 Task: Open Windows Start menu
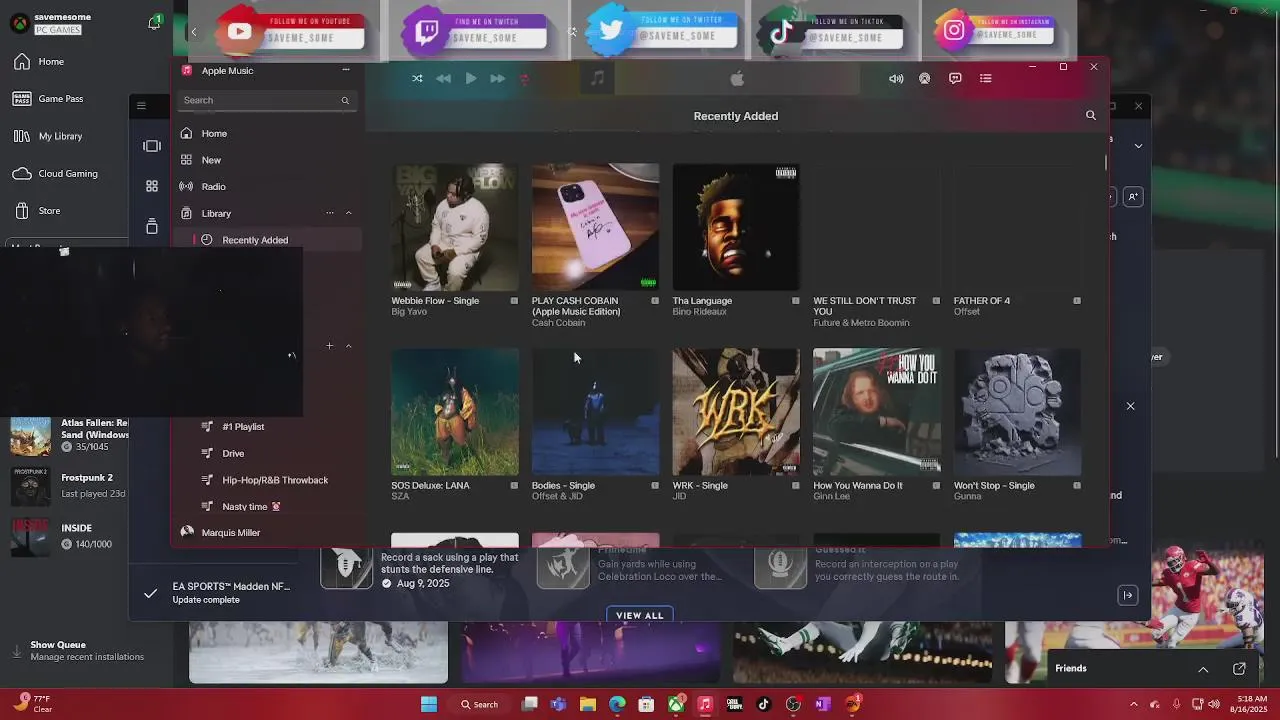(x=429, y=704)
